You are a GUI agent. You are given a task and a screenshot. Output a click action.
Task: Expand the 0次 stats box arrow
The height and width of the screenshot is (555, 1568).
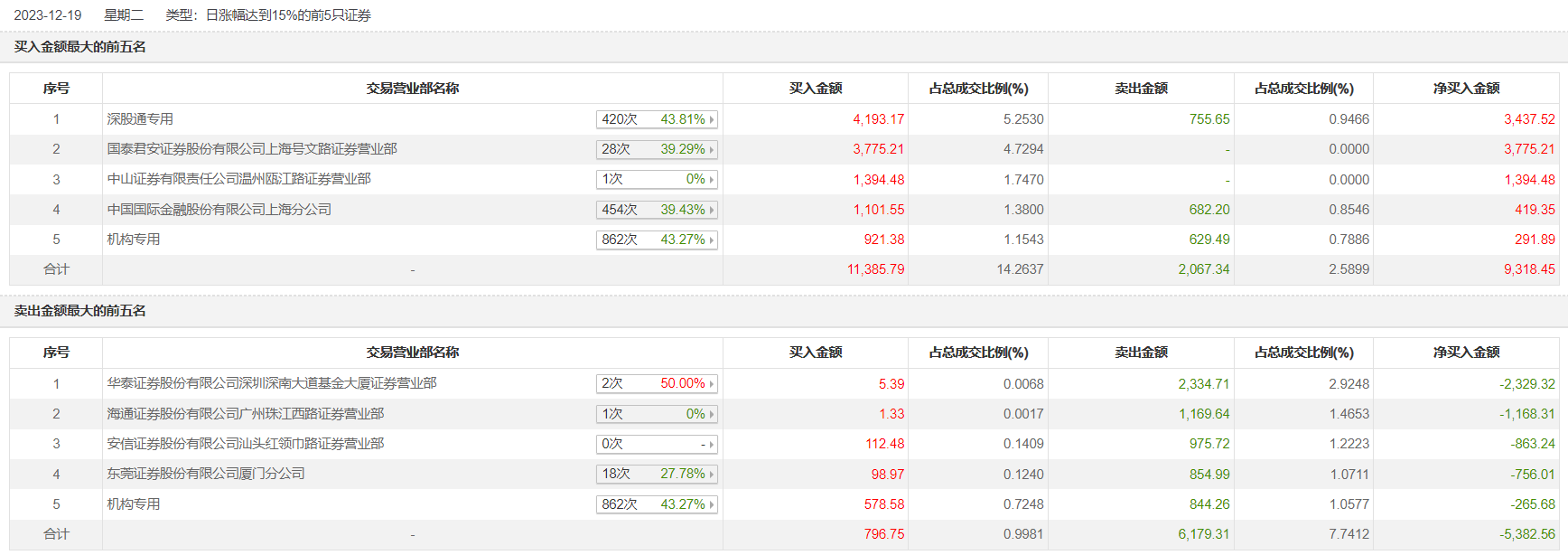click(712, 444)
